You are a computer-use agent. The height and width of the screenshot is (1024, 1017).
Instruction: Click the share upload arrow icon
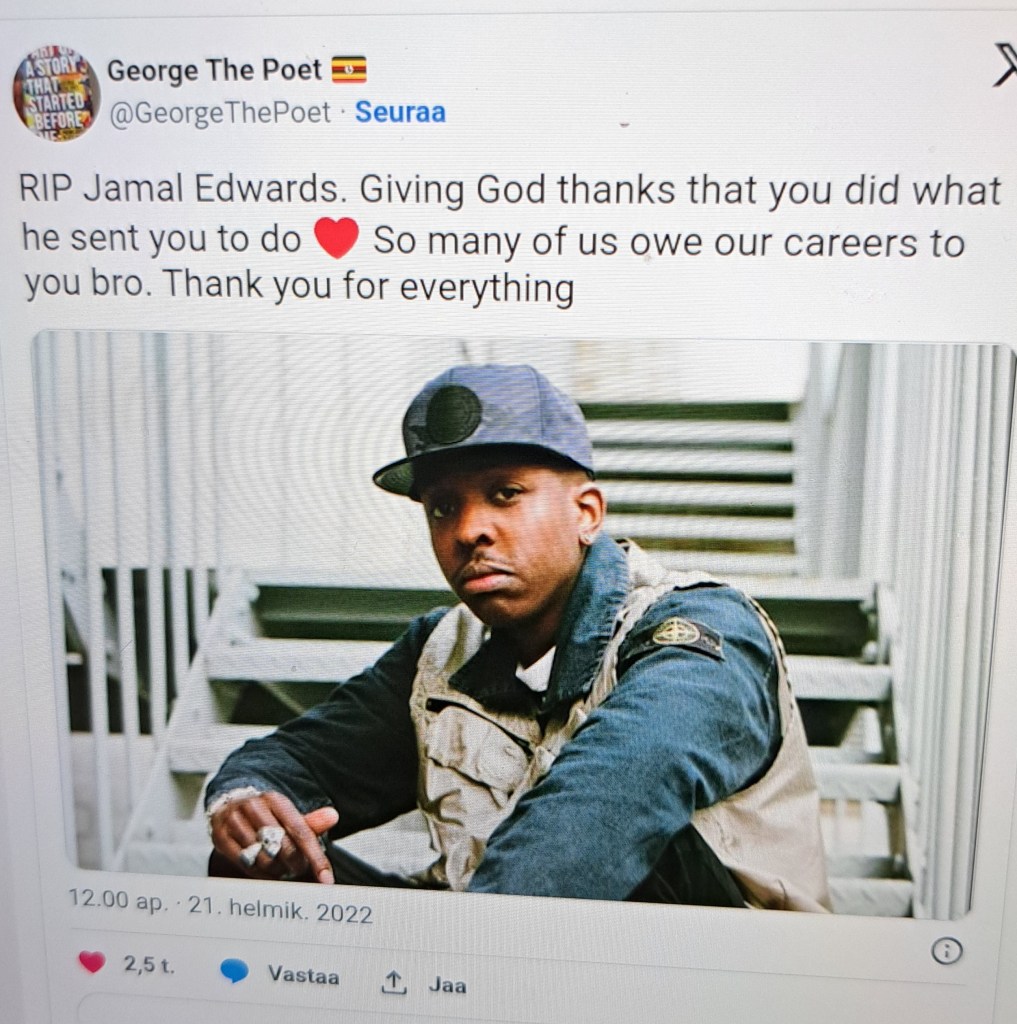393,982
